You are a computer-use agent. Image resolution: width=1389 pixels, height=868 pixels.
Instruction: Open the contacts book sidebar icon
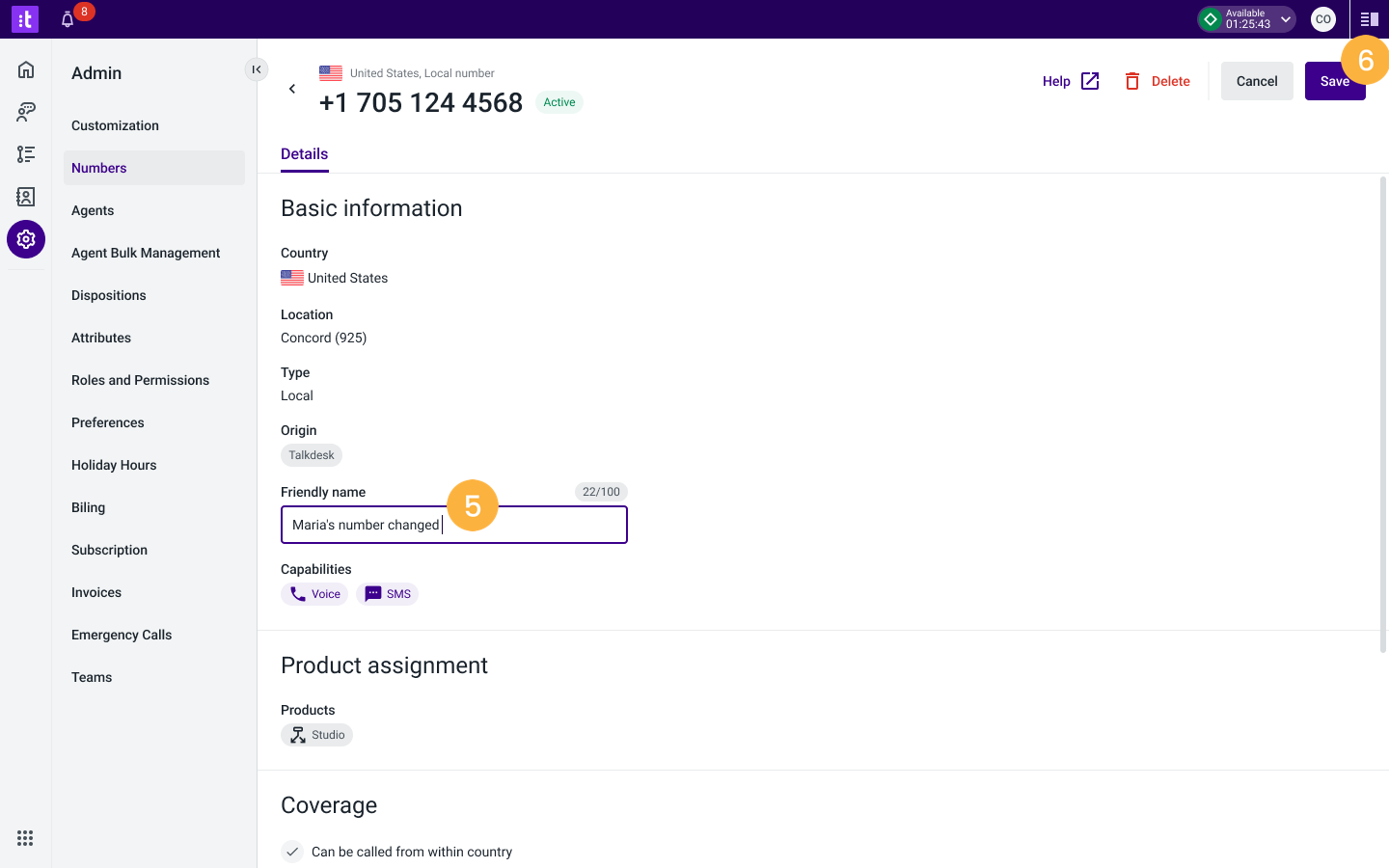click(26, 197)
